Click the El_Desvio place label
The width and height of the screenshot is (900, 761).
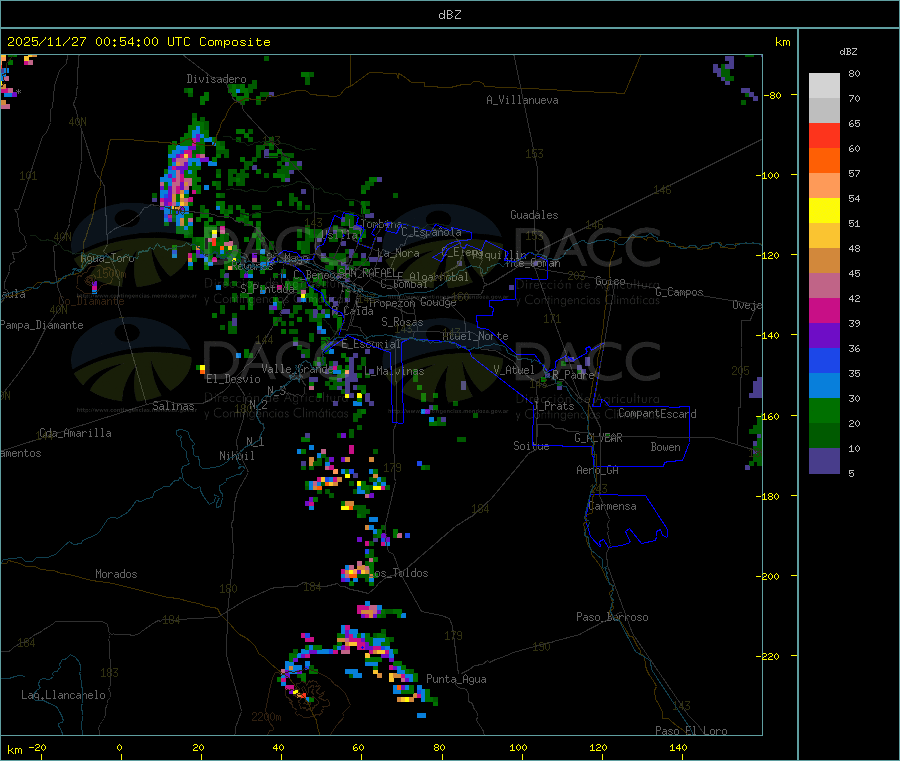tap(234, 379)
